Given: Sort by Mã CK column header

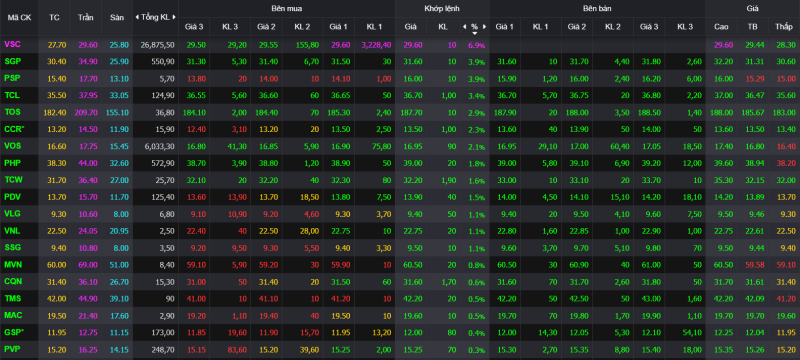Looking at the screenshot, I should tap(18, 17).
